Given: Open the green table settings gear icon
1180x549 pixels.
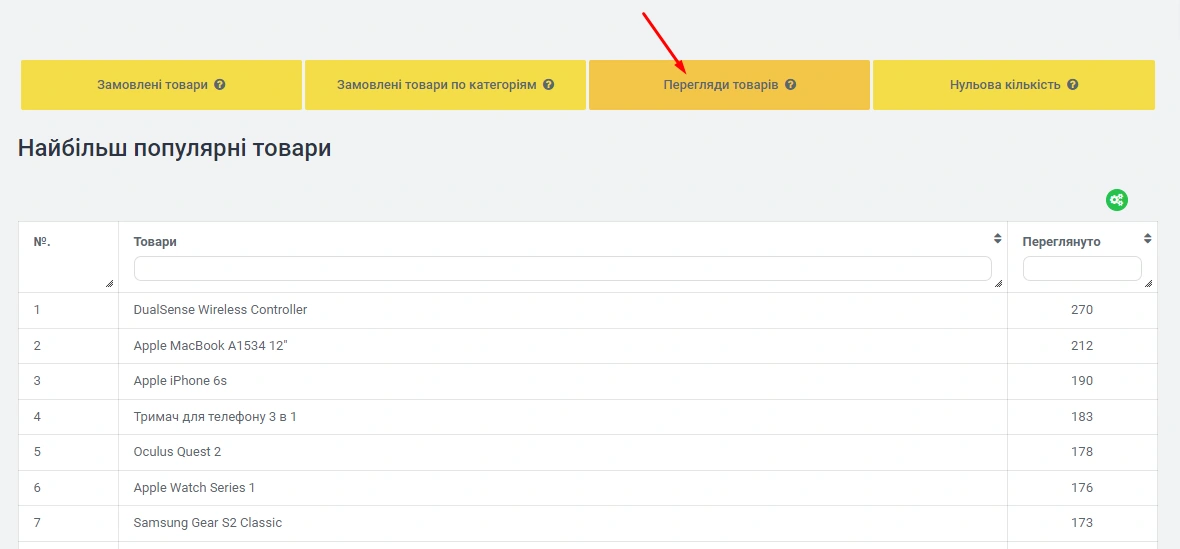Looking at the screenshot, I should (1116, 200).
